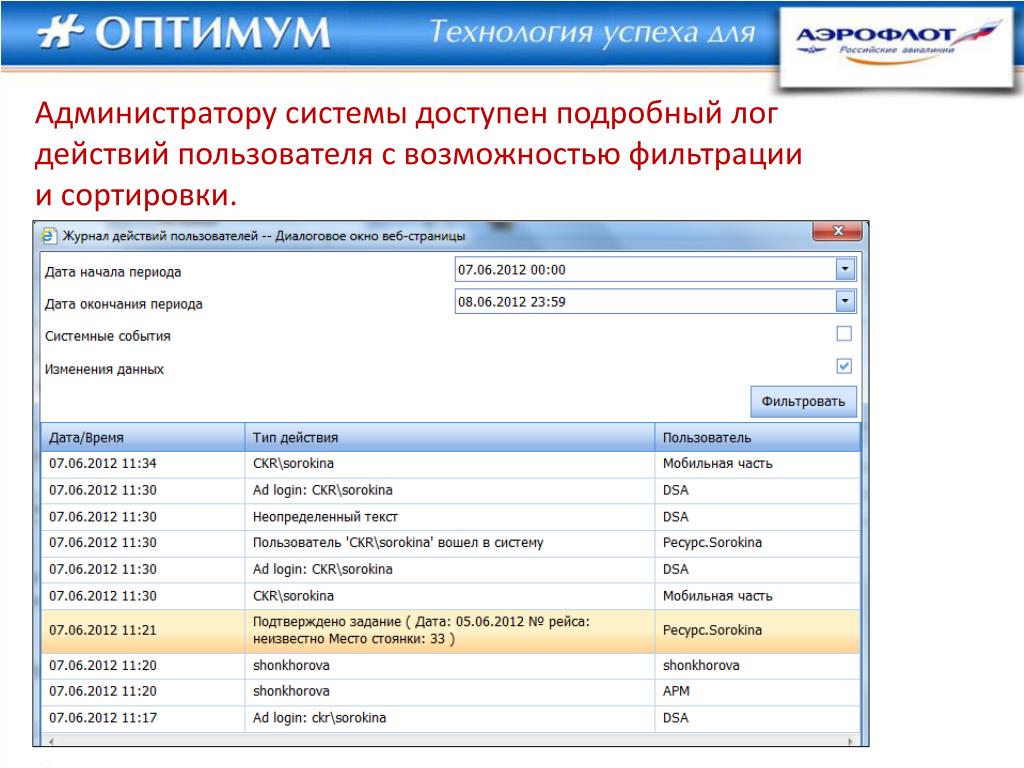Uncheck the Изменения данных checkbox

844,366
